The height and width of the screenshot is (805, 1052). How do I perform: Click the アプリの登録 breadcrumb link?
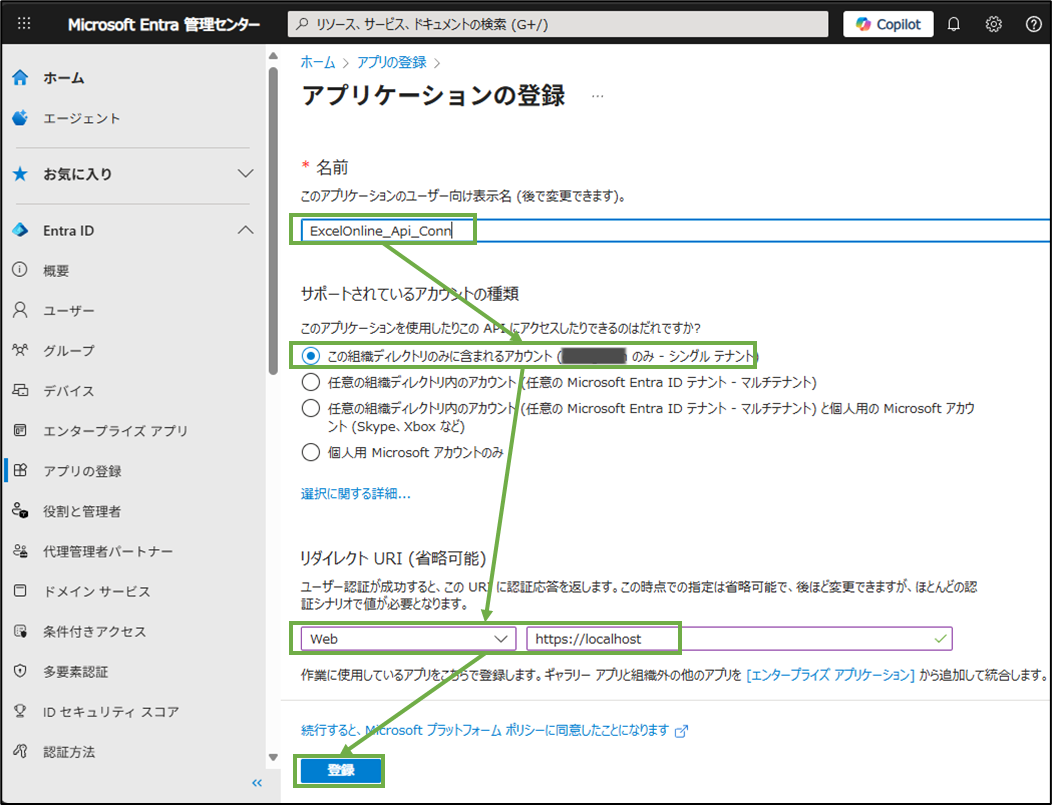(x=392, y=62)
